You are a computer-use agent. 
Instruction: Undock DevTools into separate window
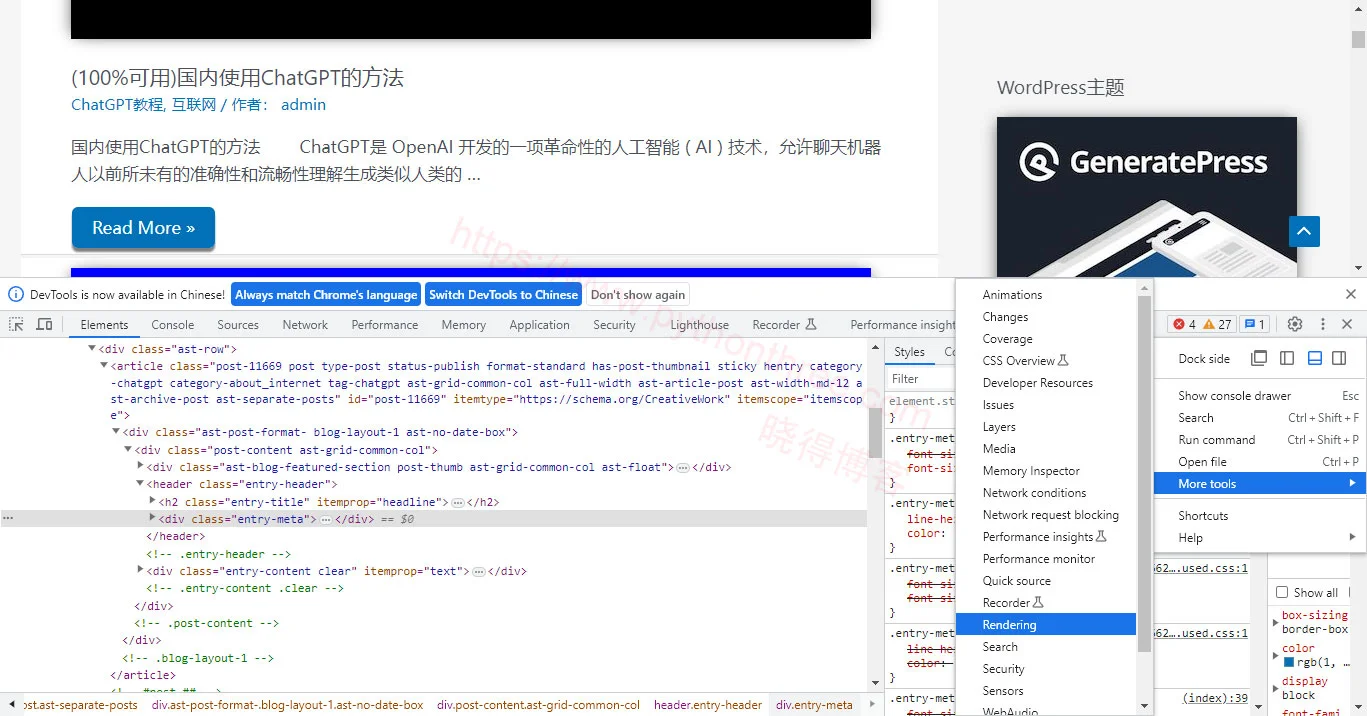[x=1259, y=358]
